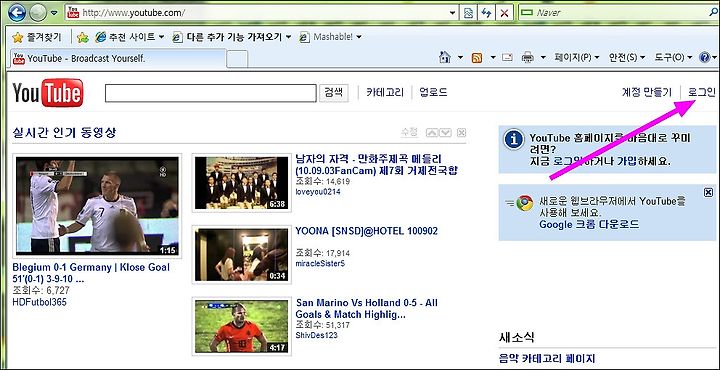The image size is (720, 370).
Task: Move the popular videos module up arrow
Action: tap(432, 133)
